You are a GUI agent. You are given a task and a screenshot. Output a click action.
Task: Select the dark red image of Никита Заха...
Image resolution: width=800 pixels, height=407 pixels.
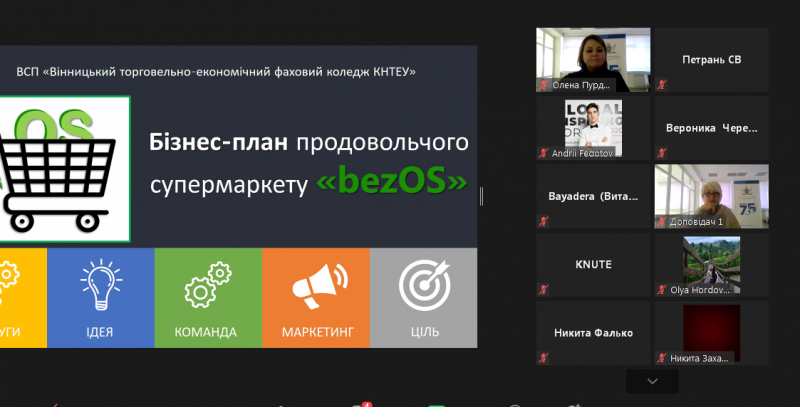711,333
